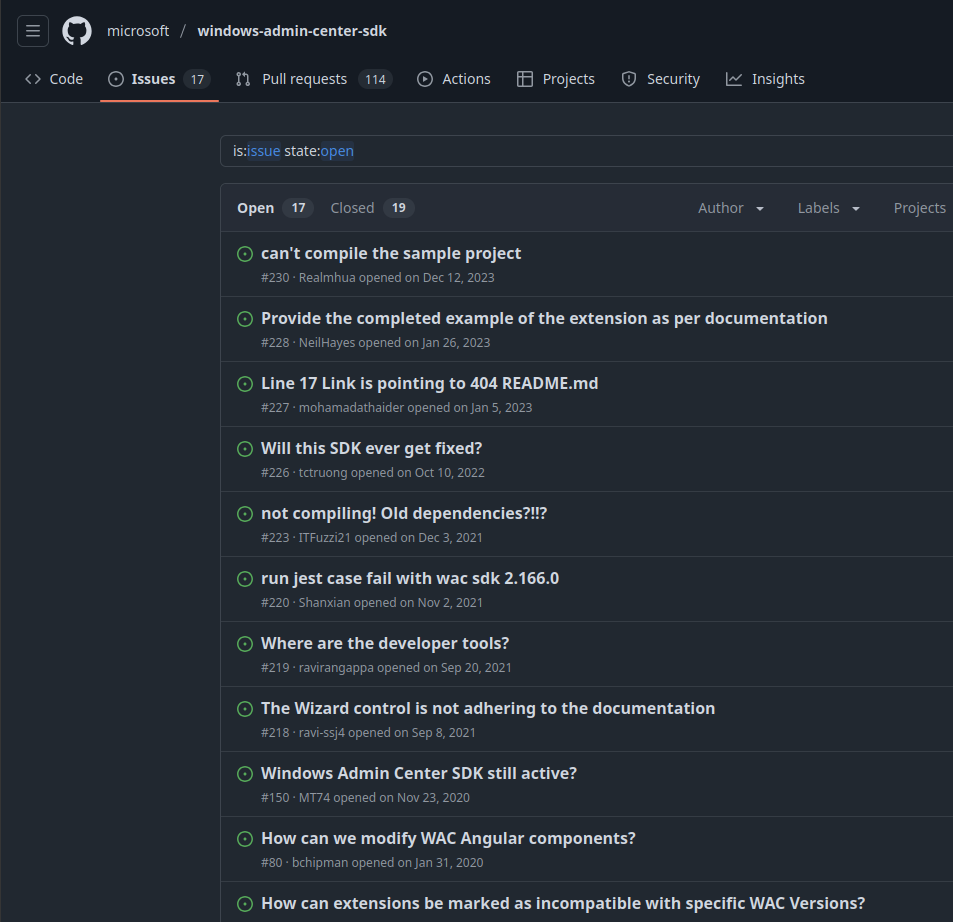Open 'Line 17 Link is pointing to 404' issue
Viewport: 953px width, 922px height.
point(429,384)
